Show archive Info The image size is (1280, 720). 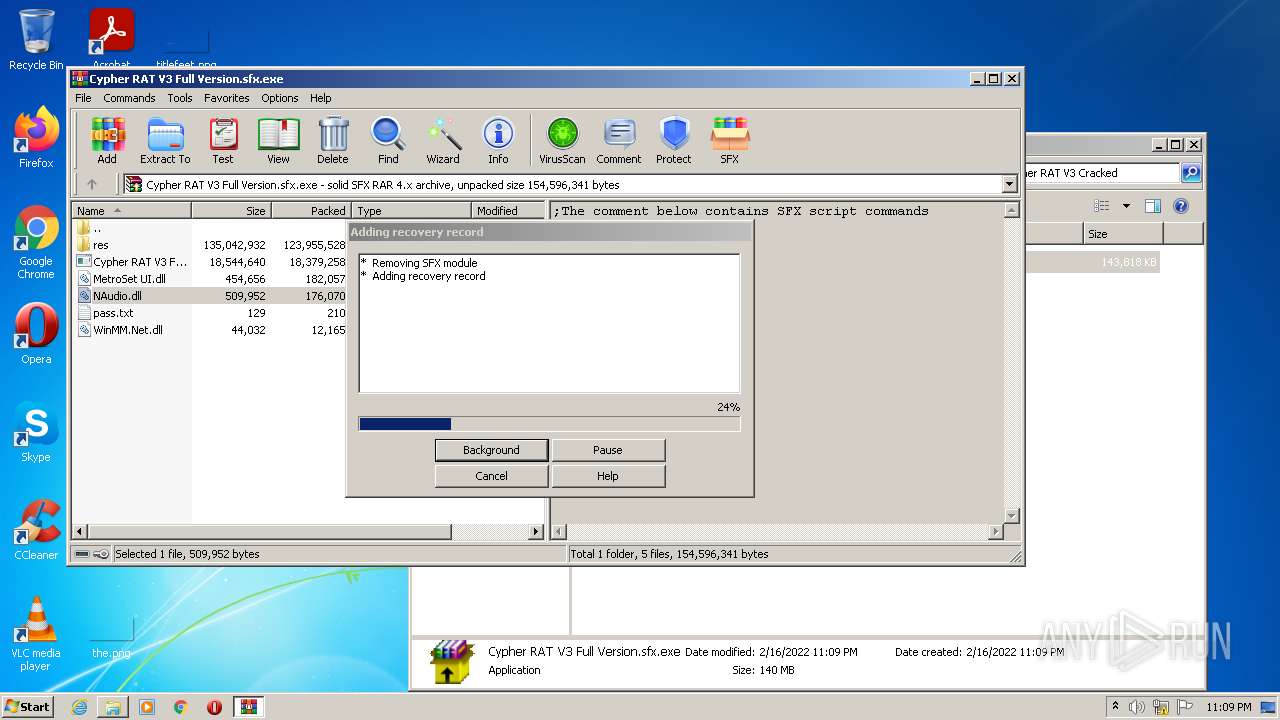tap(498, 140)
